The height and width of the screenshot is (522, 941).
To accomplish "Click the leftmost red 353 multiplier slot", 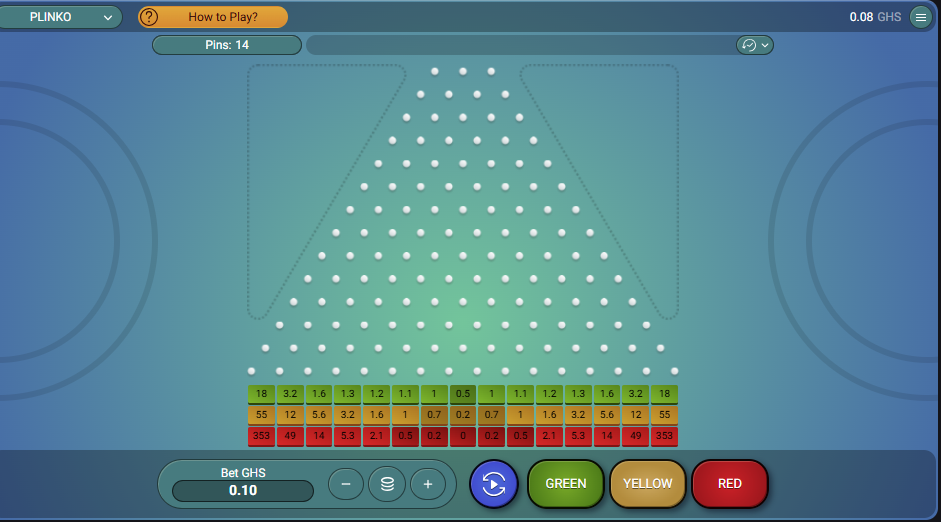I will pyautogui.click(x=261, y=436).
